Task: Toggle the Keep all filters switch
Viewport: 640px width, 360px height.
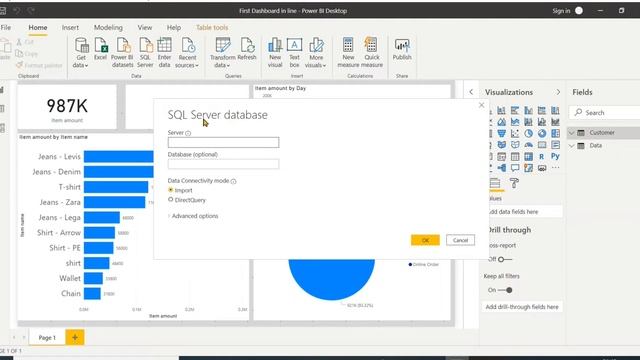Action: coord(505,290)
